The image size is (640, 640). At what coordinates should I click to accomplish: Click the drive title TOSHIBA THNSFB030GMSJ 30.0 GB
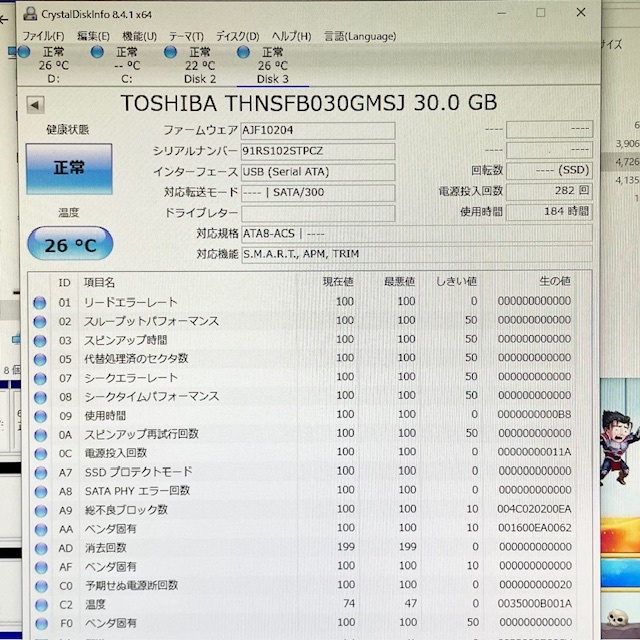309,103
